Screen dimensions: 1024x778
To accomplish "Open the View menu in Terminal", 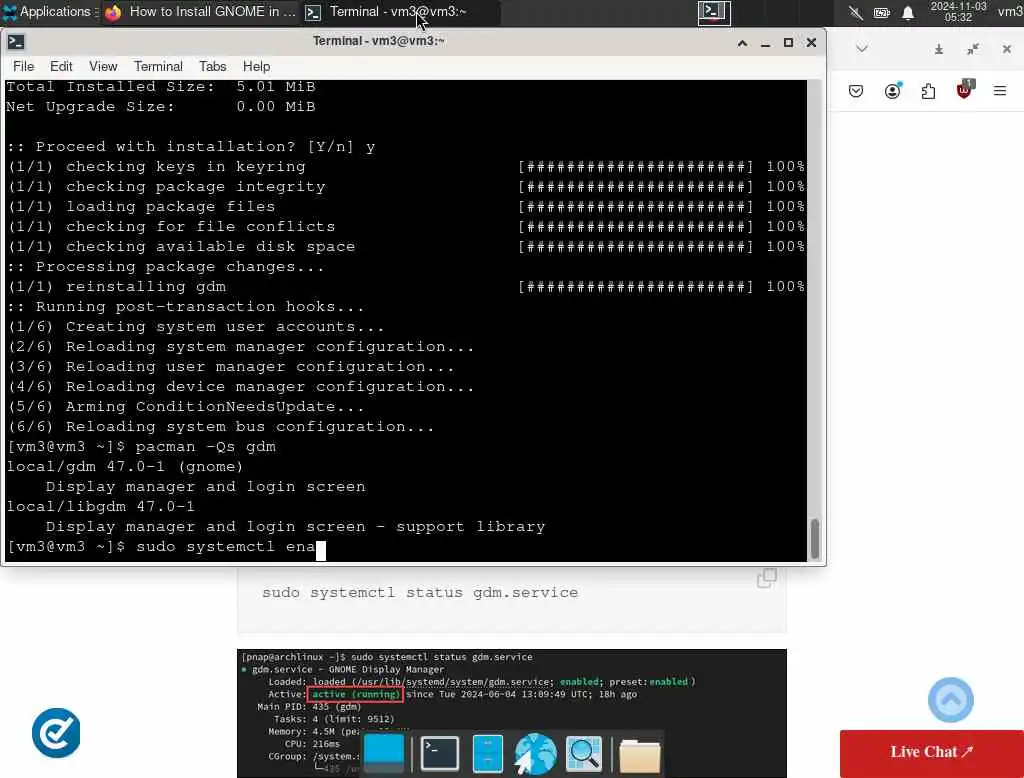I will point(103,67).
